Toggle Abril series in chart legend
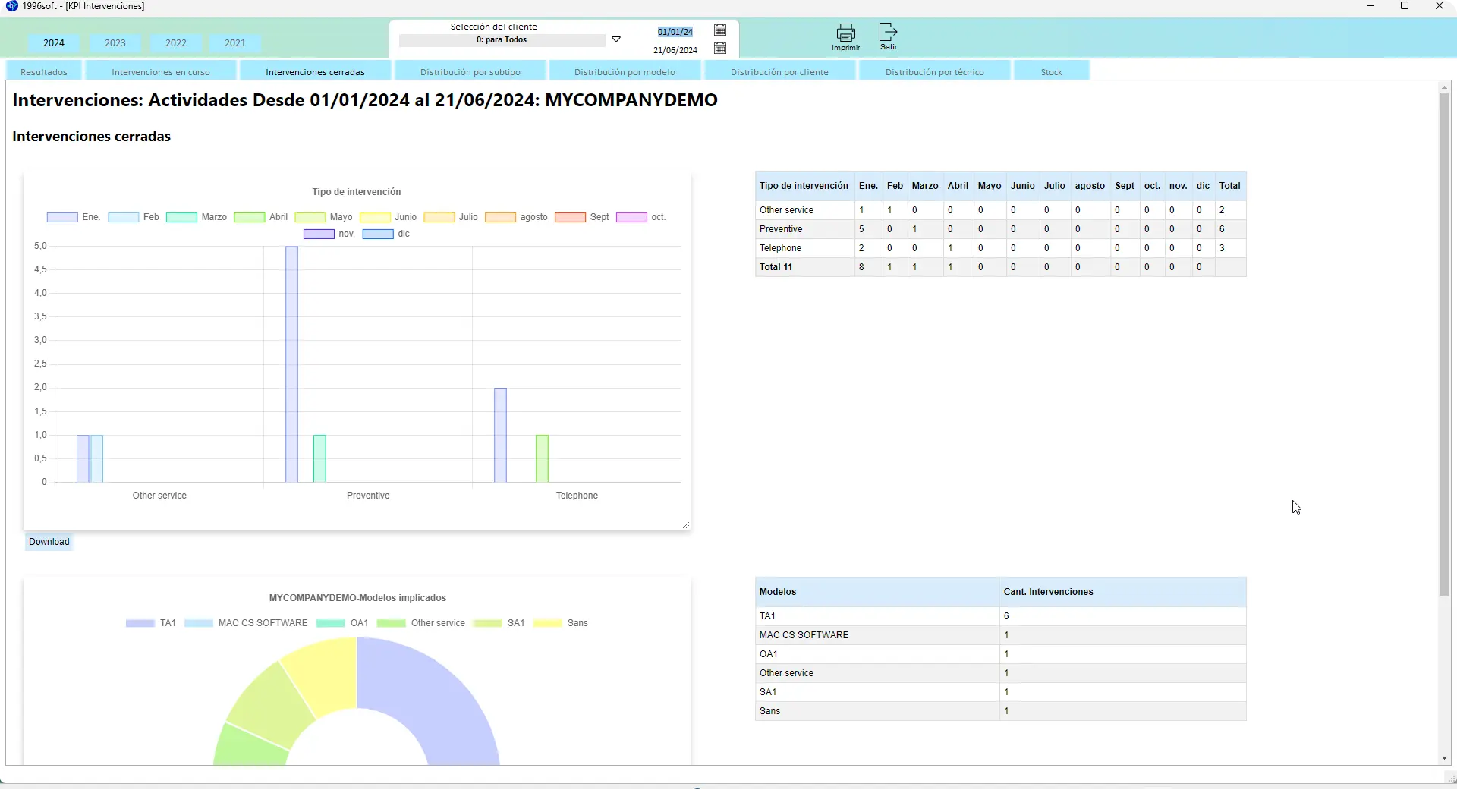Viewport: 1457px width, 812px height. [x=261, y=217]
